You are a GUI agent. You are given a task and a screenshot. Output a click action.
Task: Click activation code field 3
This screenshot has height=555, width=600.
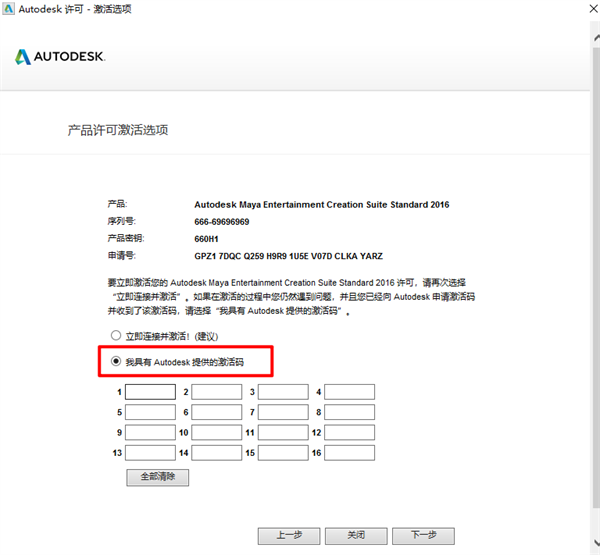(x=283, y=392)
